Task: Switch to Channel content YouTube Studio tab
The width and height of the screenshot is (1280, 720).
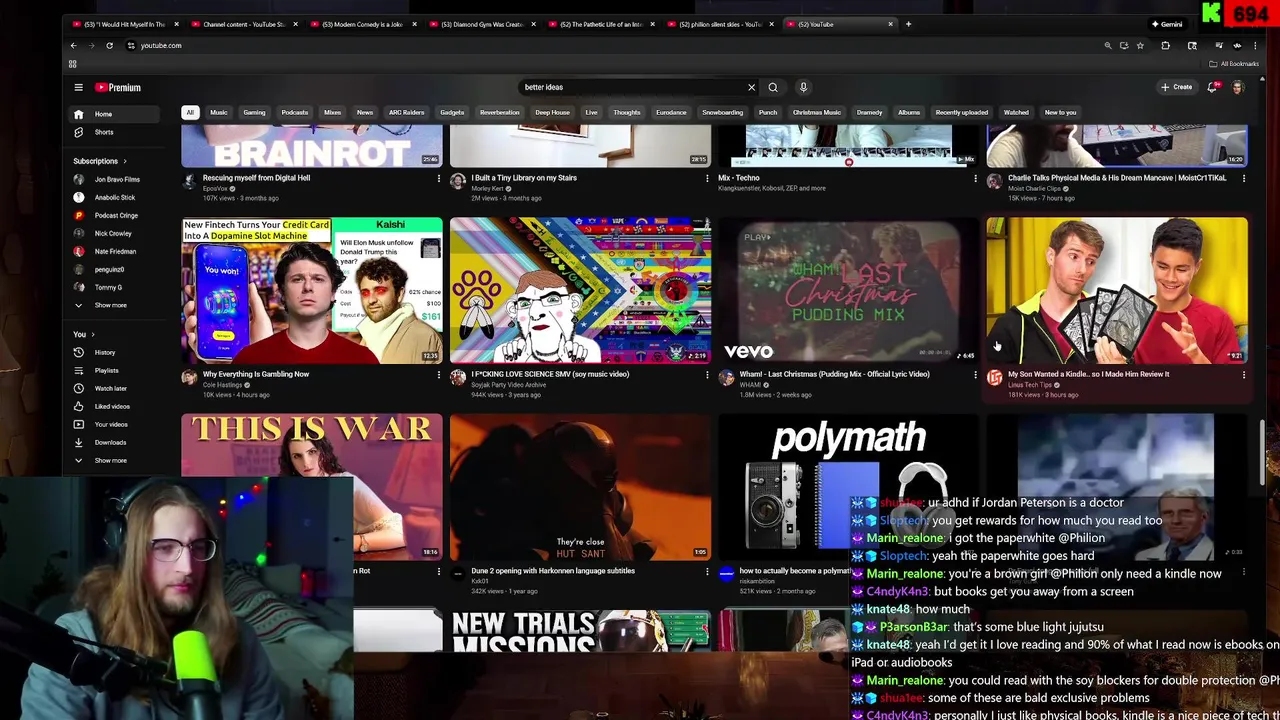Action: click(x=244, y=24)
